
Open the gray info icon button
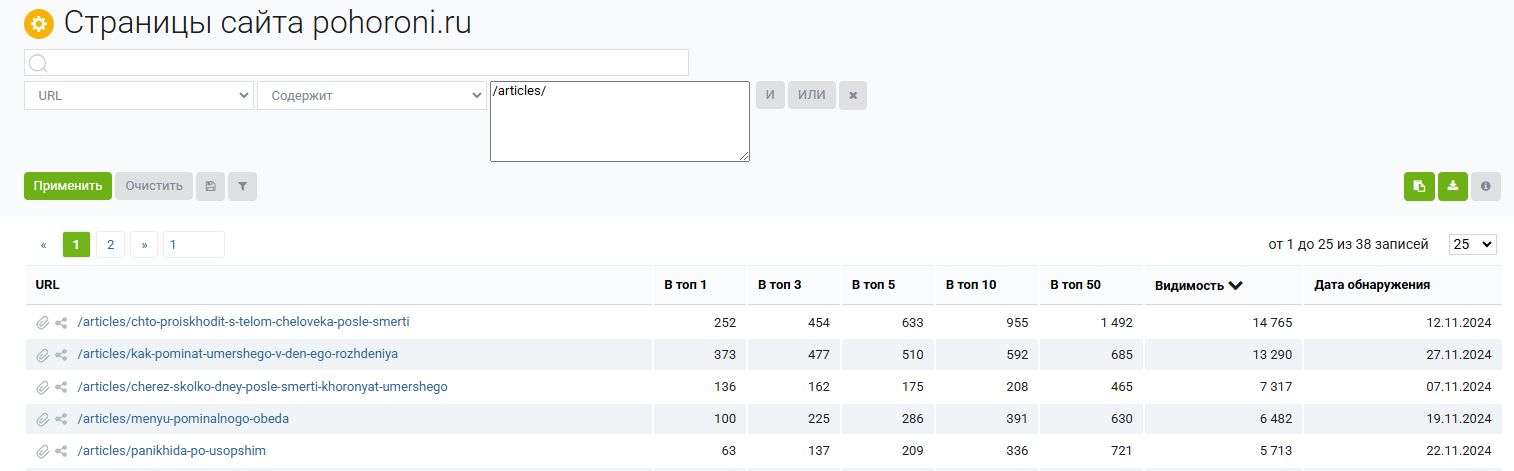[1485, 186]
